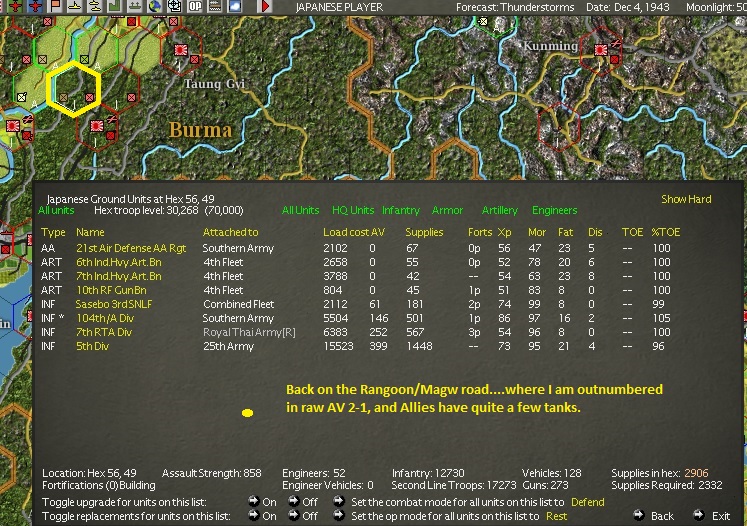The width and height of the screenshot is (747, 526).
Task: Sort list by Name column header
Action: [x=90, y=232]
